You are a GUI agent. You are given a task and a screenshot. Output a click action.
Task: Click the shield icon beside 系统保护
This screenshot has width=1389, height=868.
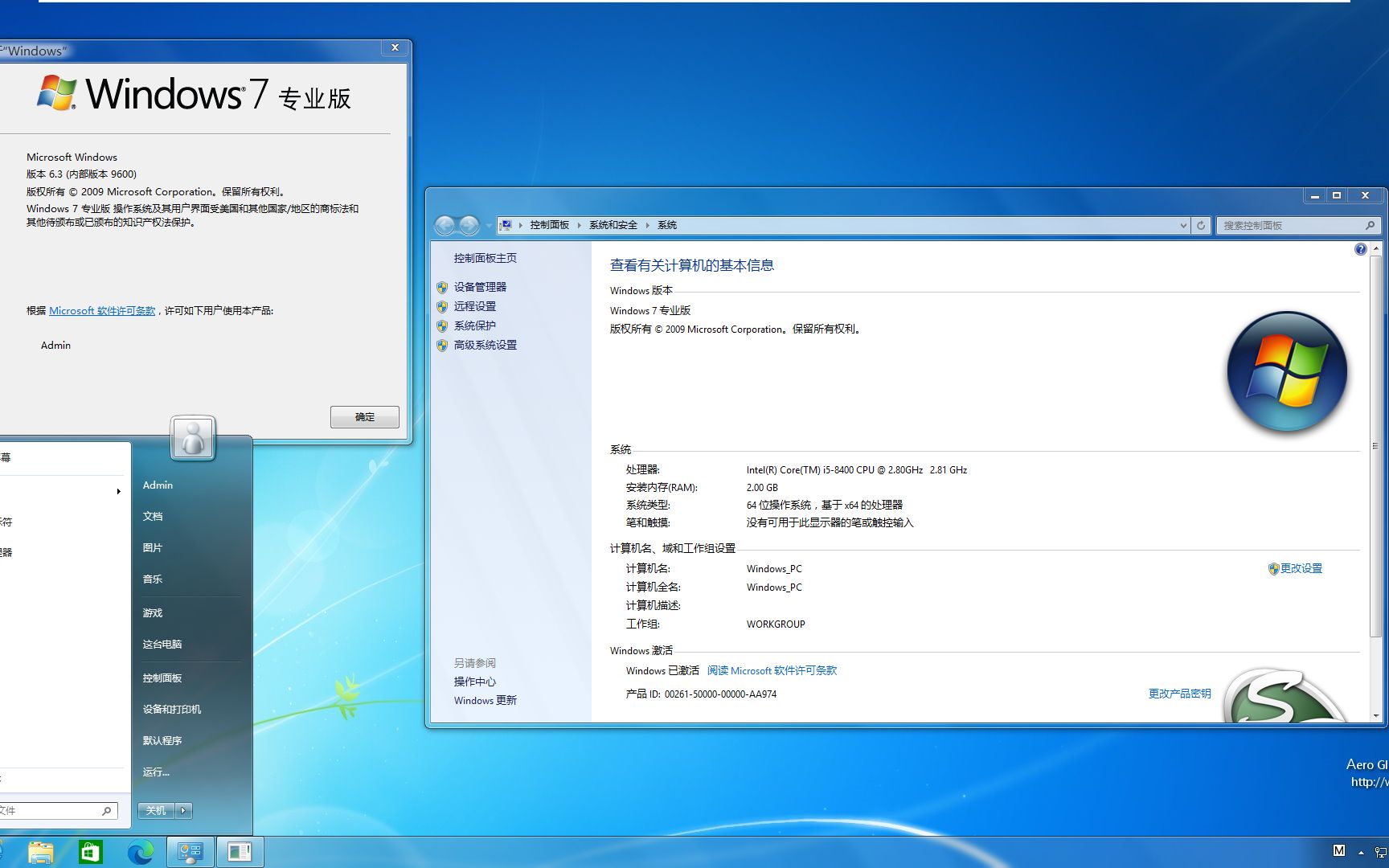tap(442, 325)
